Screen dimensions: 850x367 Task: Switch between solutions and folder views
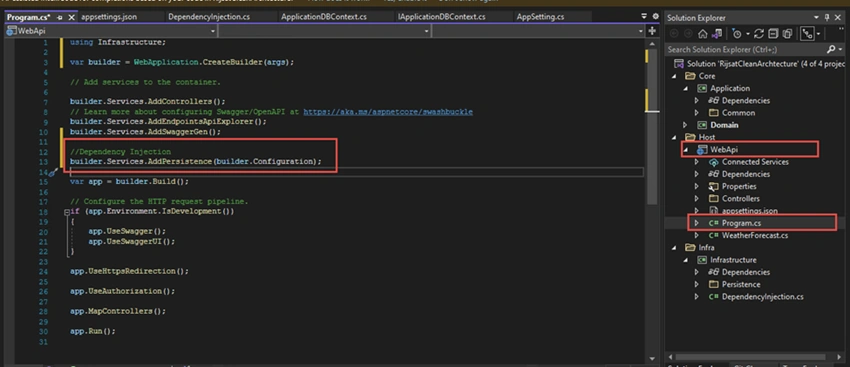click(717, 34)
